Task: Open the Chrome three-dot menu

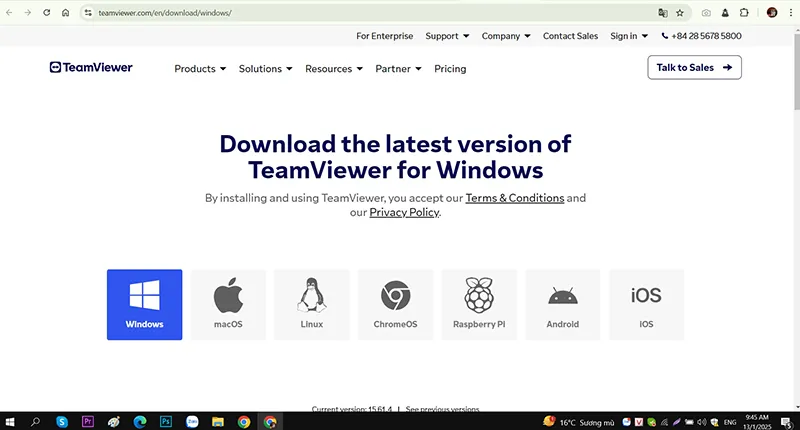Action: pos(791,13)
